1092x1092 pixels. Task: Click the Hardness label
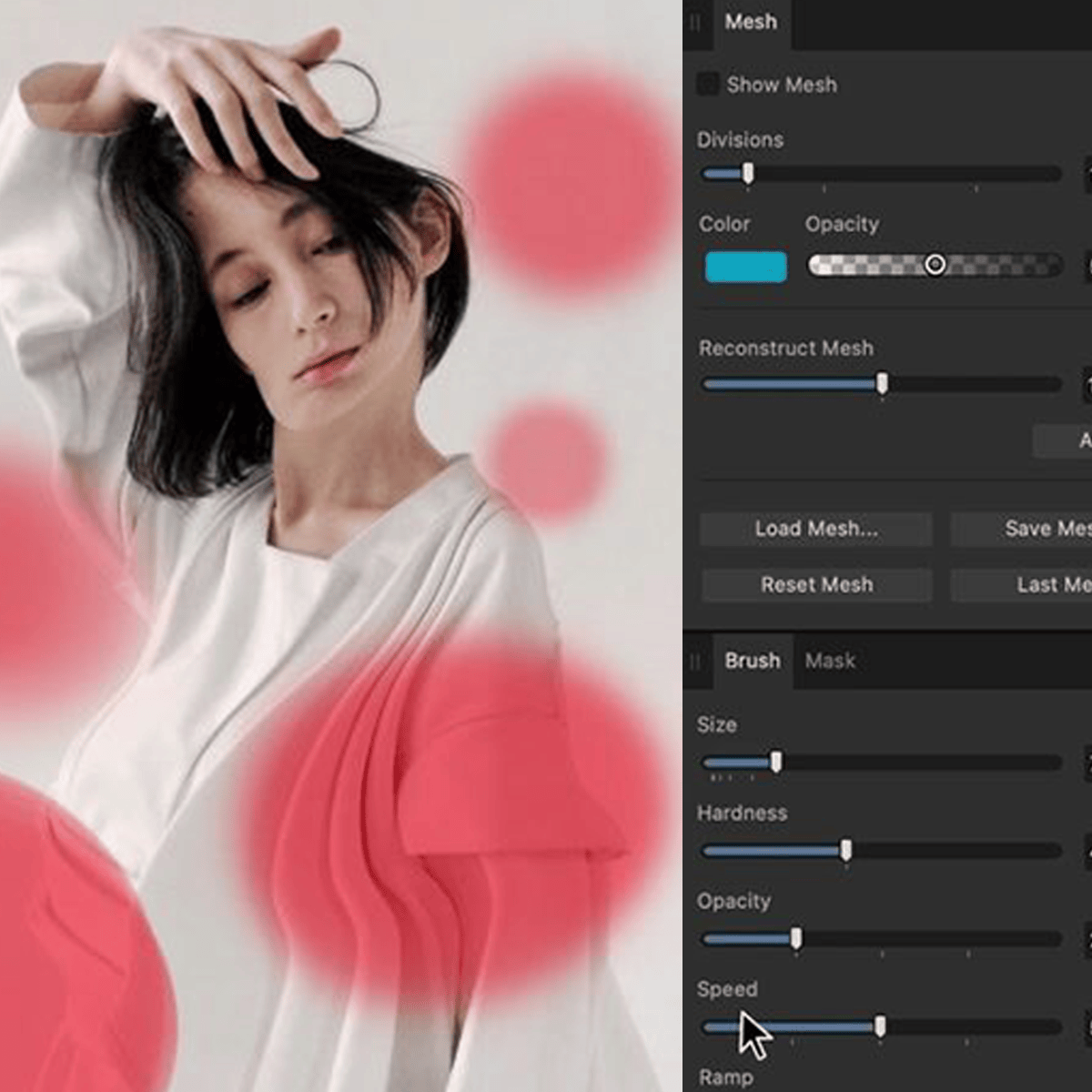pyautogui.click(x=742, y=814)
